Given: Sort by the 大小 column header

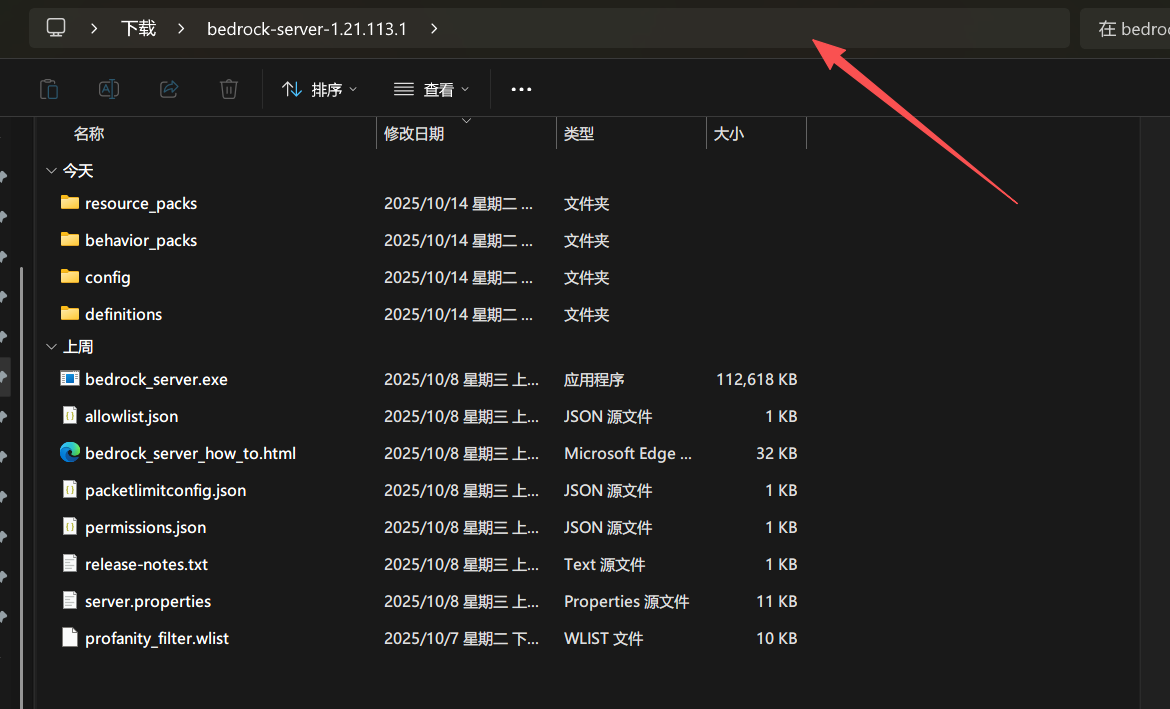Looking at the screenshot, I should click(x=728, y=134).
